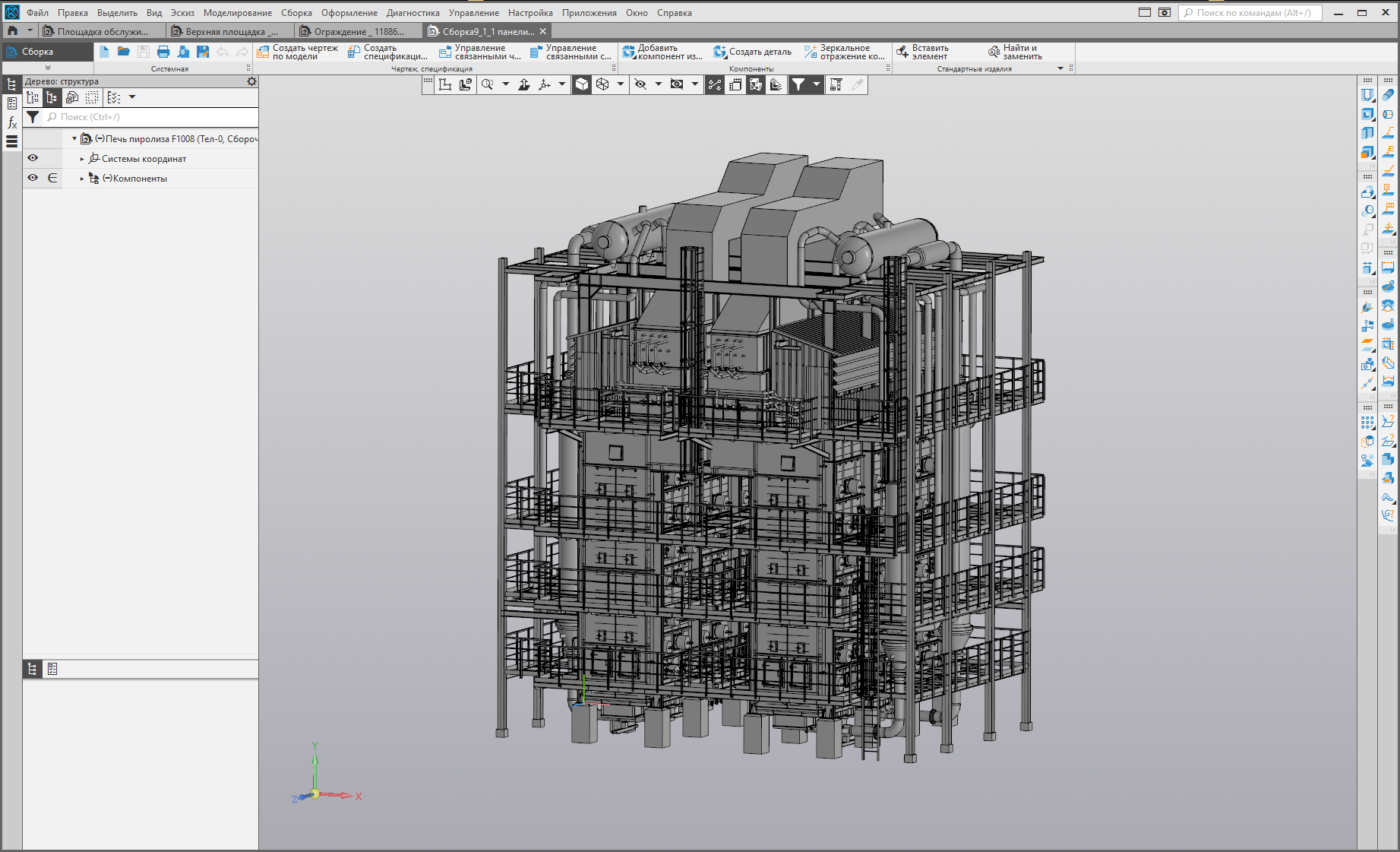Click the fx variables icon in left sidebar

coord(12,122)
